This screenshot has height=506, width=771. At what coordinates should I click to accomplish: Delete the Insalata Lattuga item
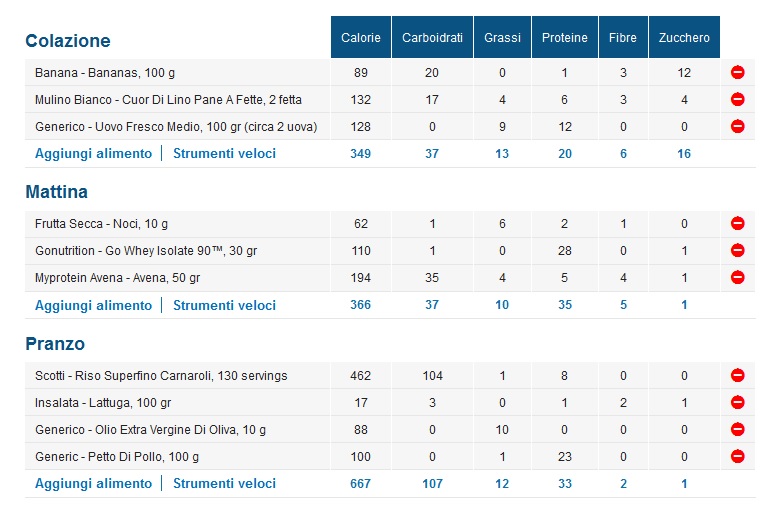(737, 403)
